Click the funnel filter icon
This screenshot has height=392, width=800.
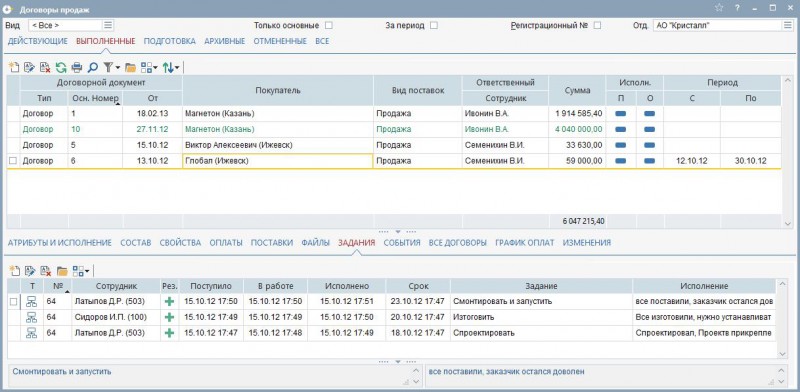click(x=108, y=67)
